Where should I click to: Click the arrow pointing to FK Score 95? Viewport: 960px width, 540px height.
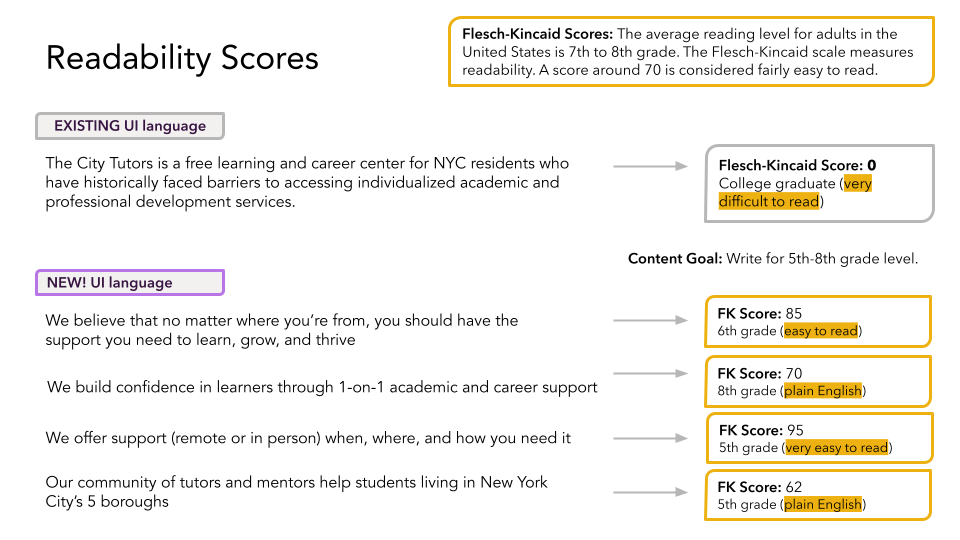(x=650, y=438)
